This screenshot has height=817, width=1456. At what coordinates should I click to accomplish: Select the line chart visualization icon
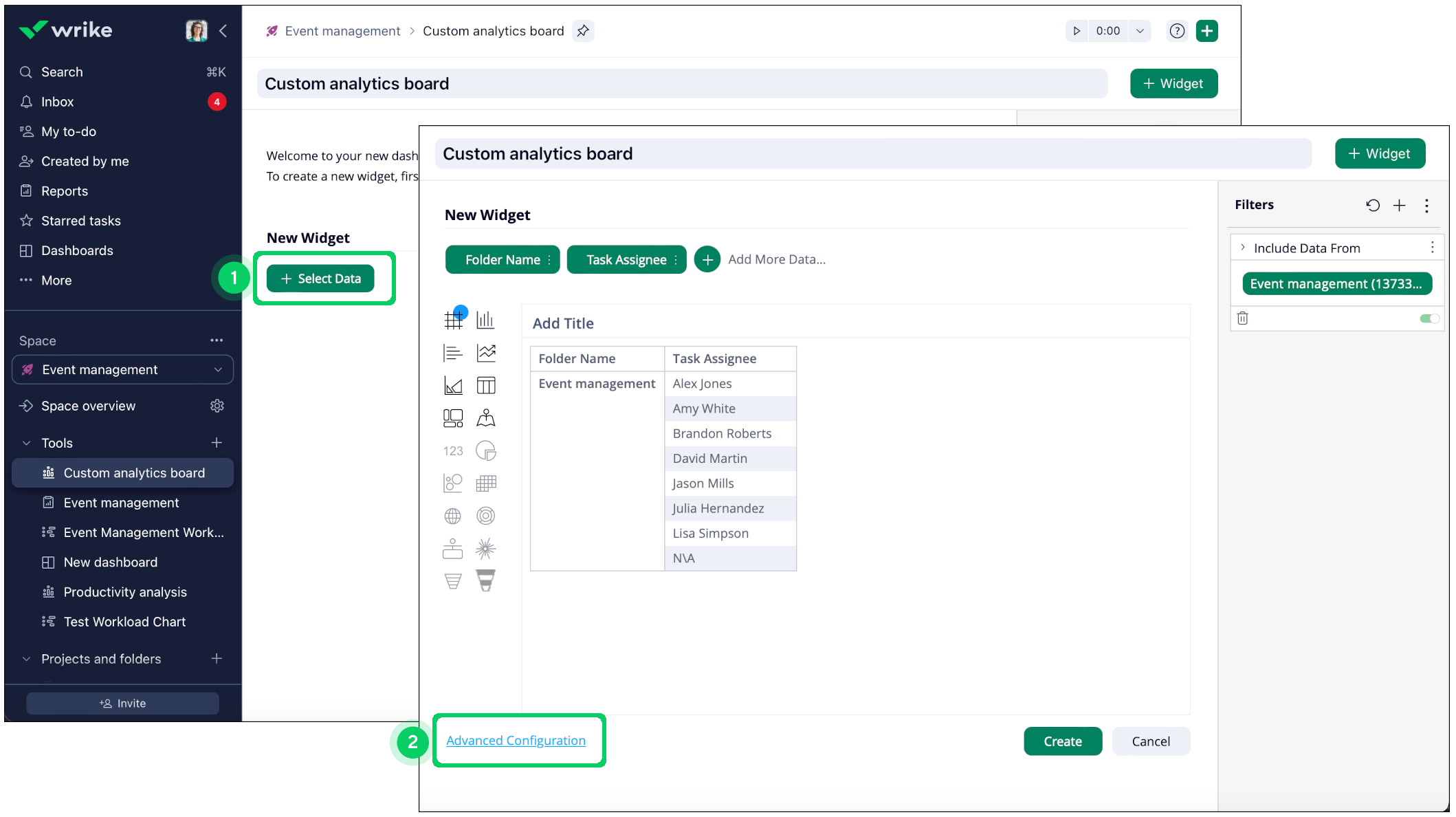(486, 353)
